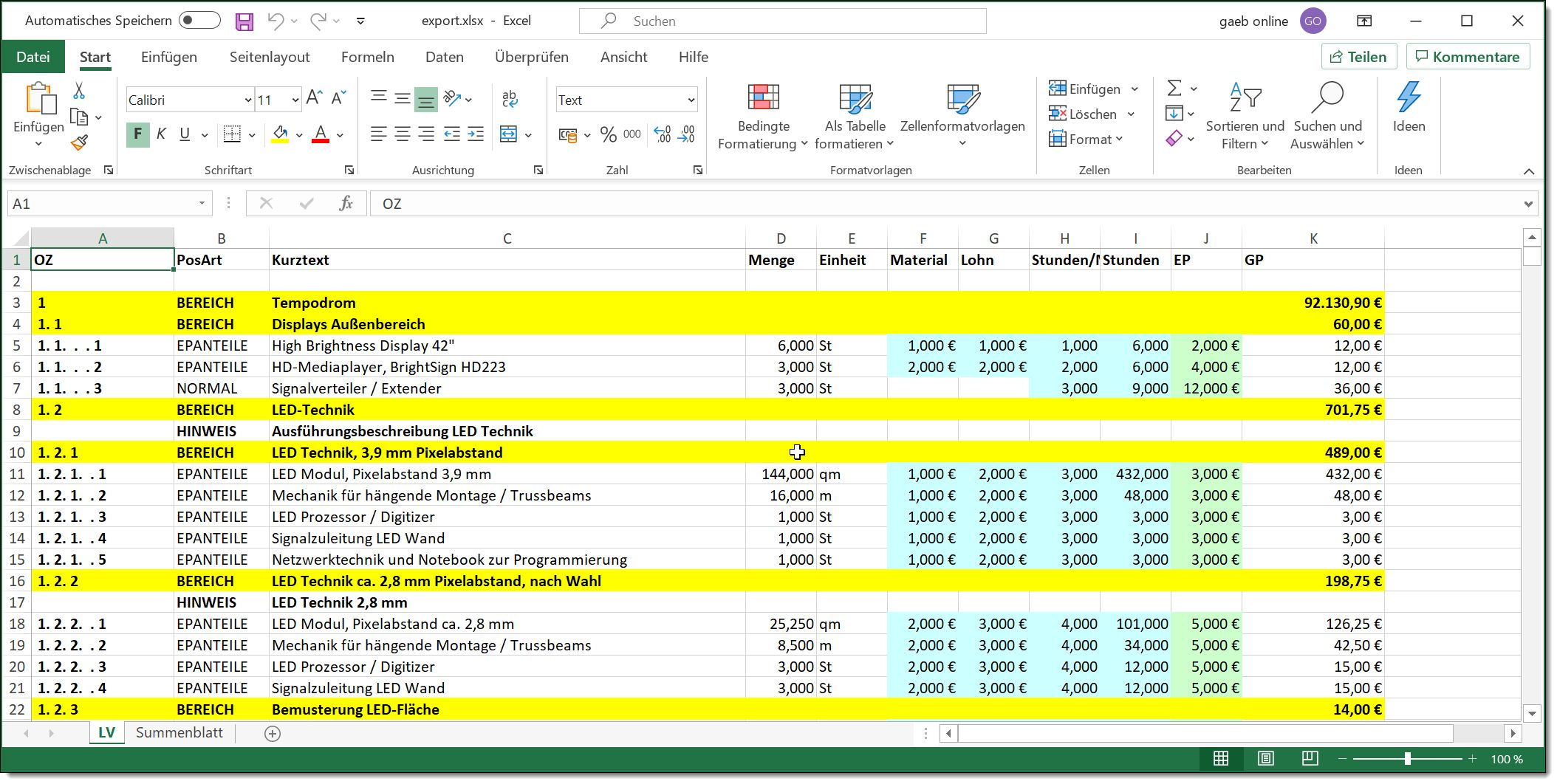Open the Text number format dropdown
Image resolution: width=1557 pixels, height=784 pixels.
click(691, 100)
